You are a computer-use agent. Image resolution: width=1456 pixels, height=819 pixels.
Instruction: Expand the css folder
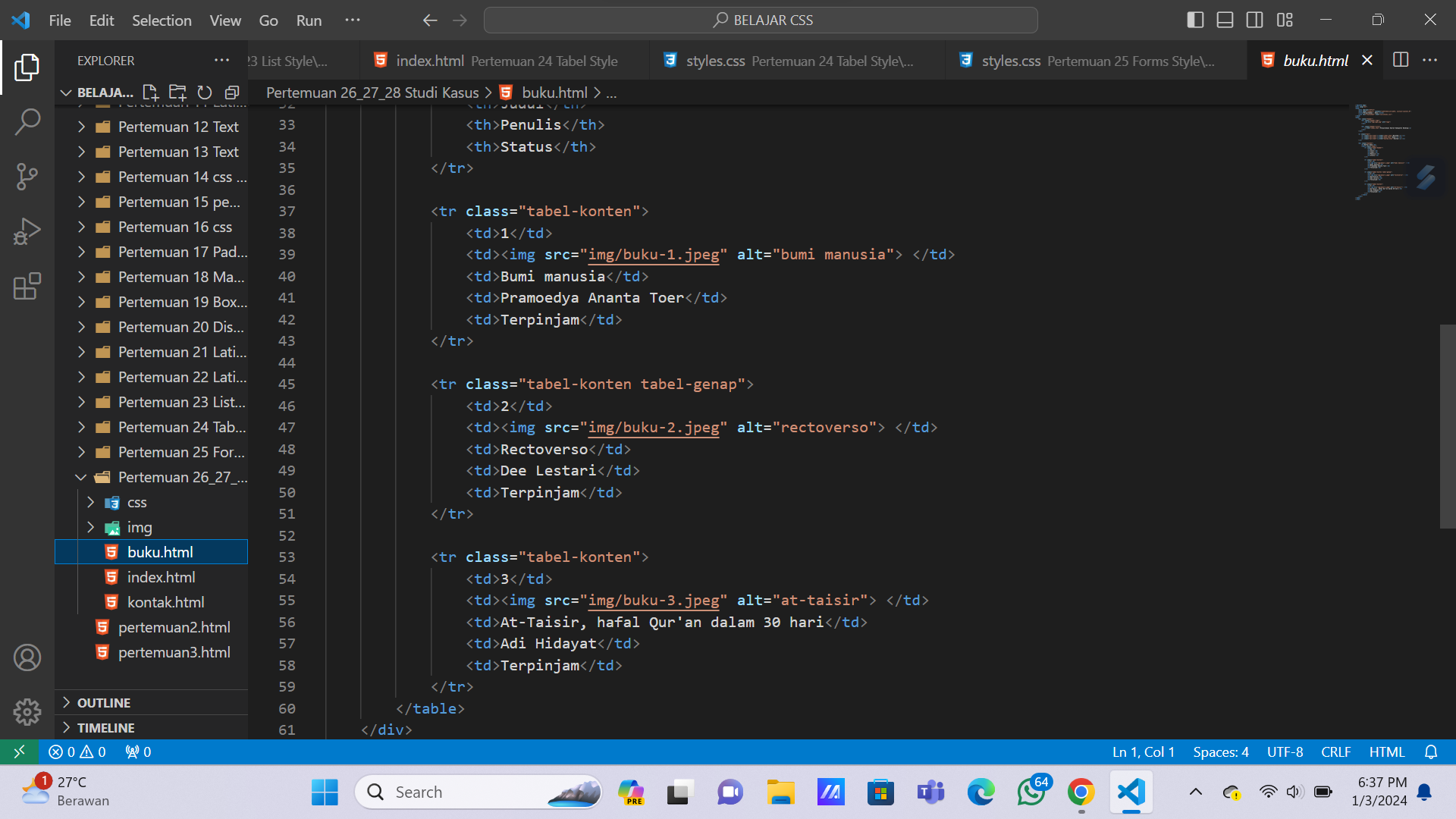136,502
